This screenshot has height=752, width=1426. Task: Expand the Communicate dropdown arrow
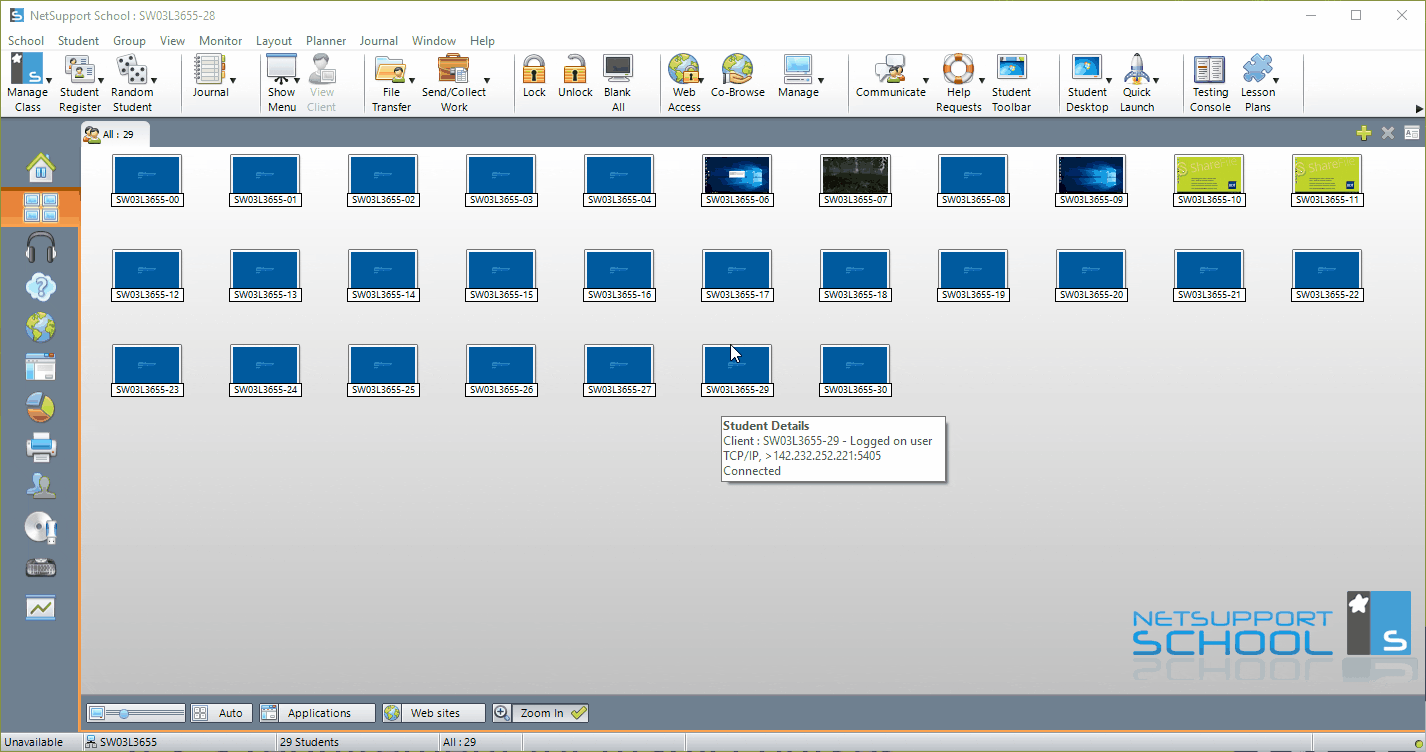tap(925, 80)
